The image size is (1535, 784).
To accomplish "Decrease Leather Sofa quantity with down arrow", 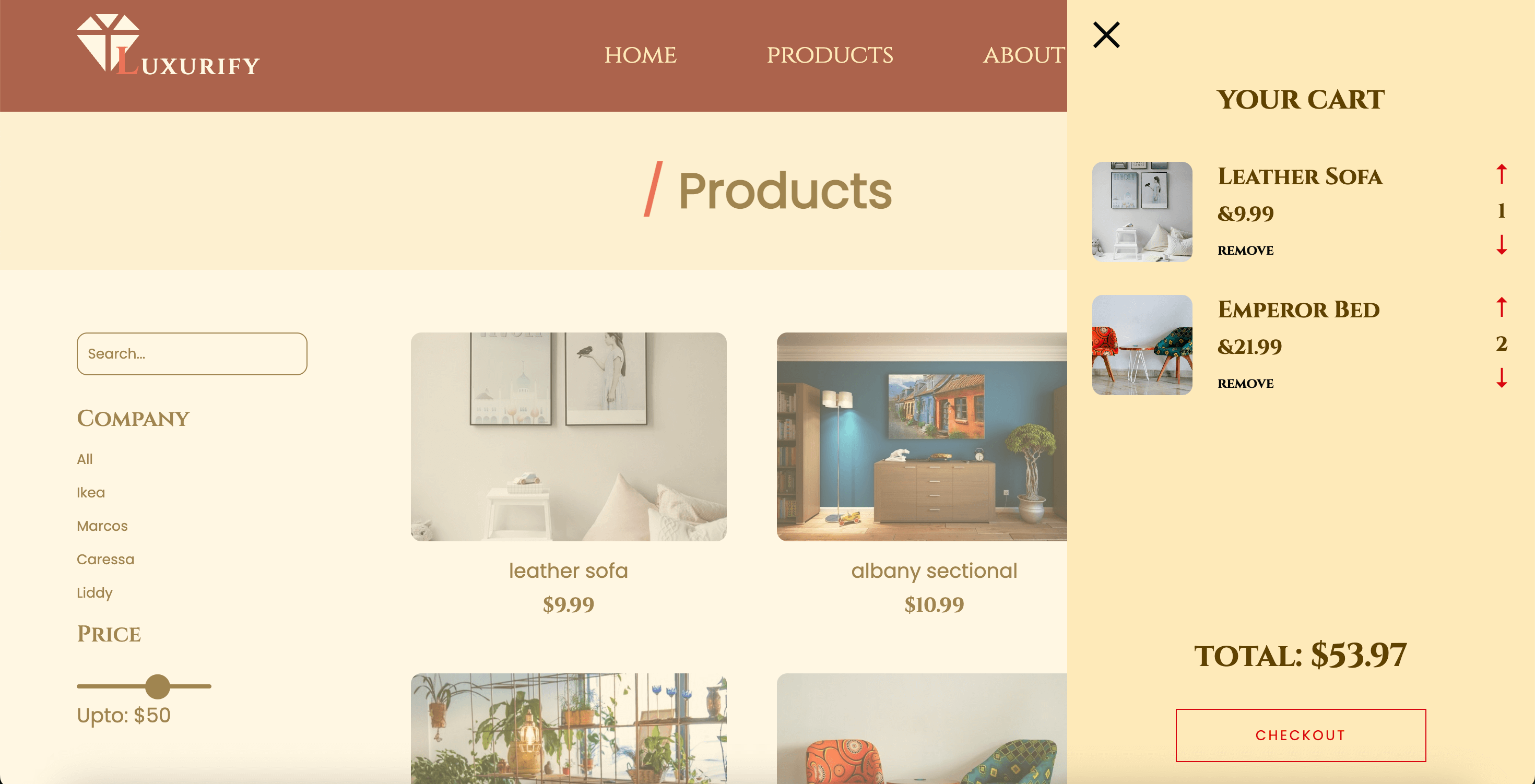I will point(1501,245).
